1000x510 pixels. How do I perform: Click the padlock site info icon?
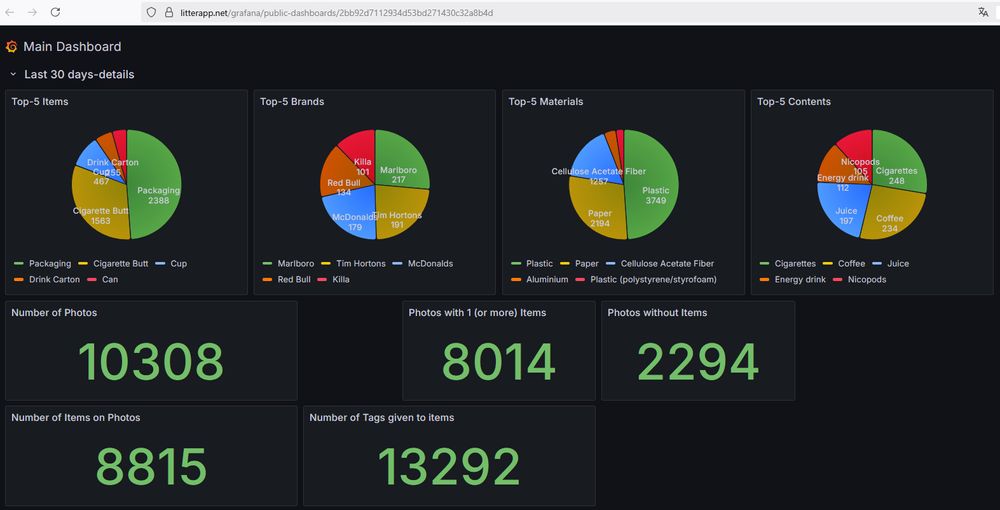169,12
